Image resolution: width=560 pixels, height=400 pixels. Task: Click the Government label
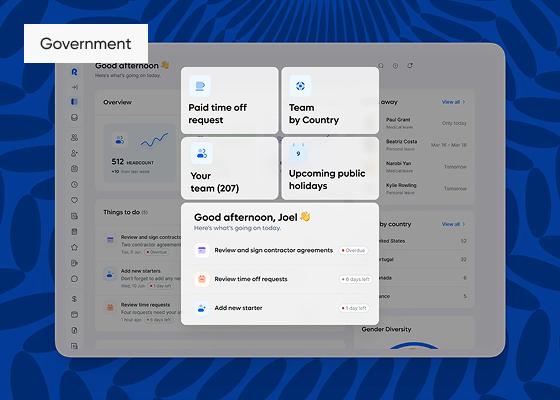pos(86,44)
